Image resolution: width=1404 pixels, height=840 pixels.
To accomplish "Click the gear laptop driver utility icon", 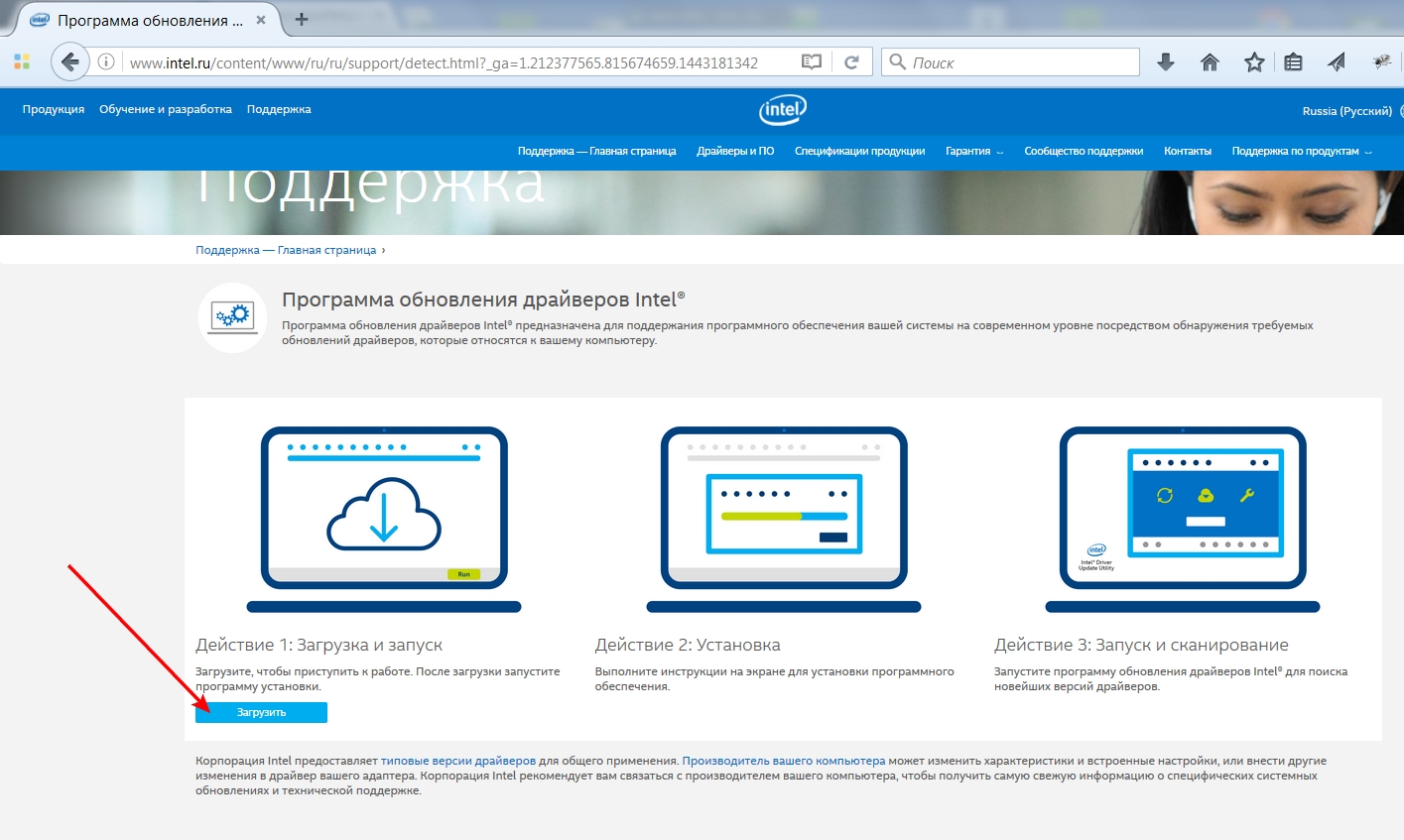I will tap(233, 317).
